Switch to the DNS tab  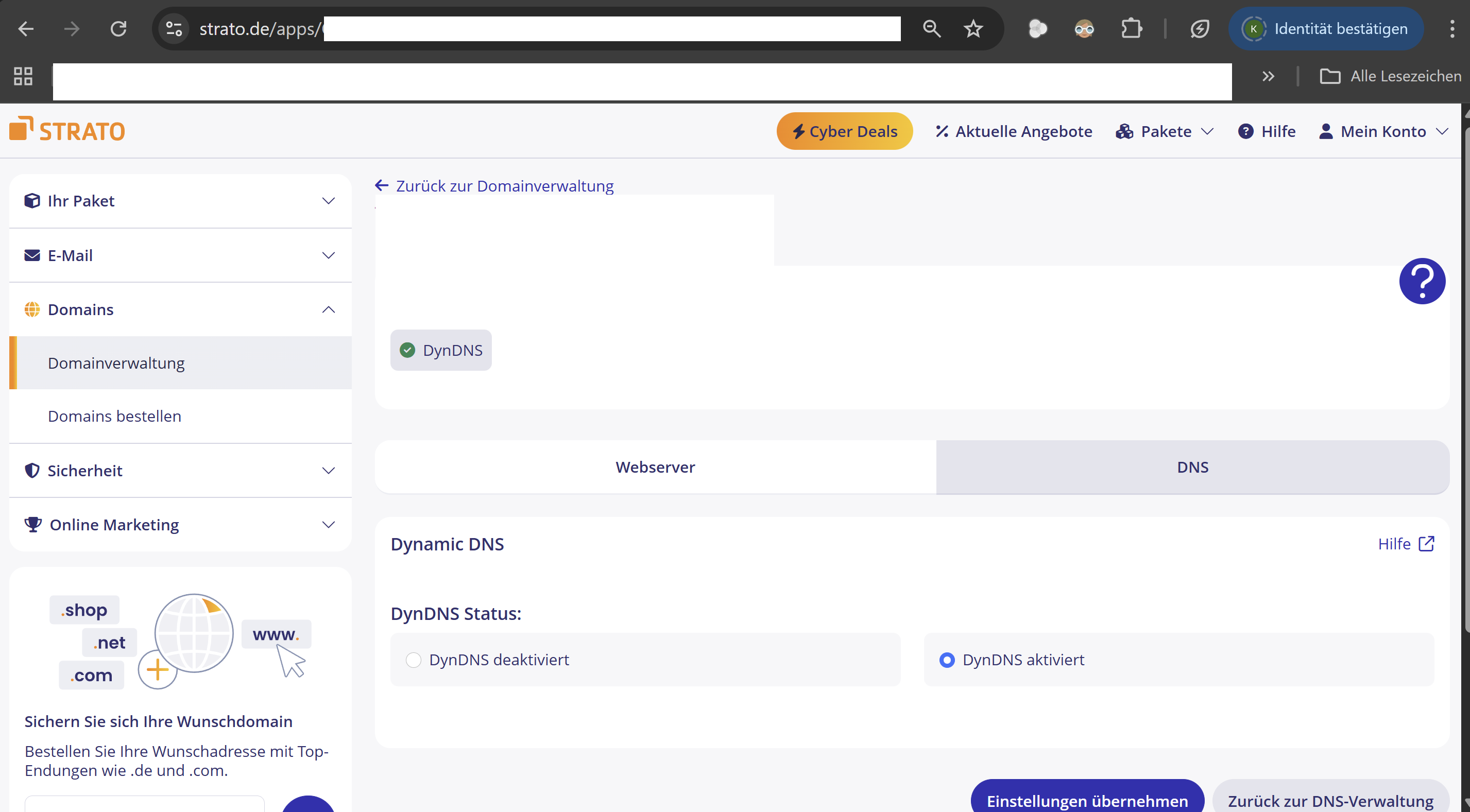click(x=1192, y=467)
